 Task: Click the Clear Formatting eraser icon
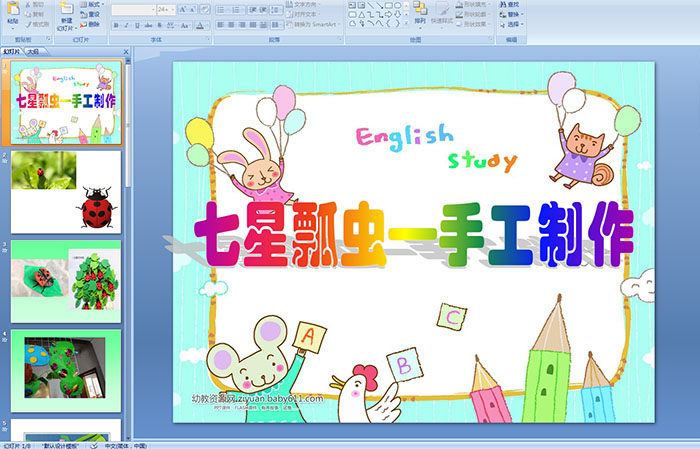click(205, 9)
